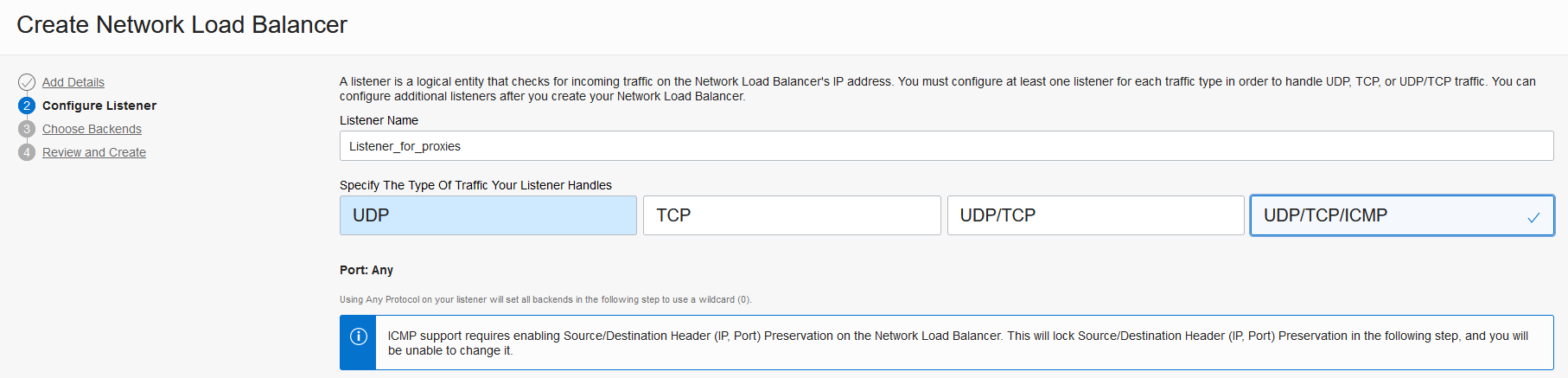Click the Port: Any label
The image size is (1568, 378).
click(367, 270)
